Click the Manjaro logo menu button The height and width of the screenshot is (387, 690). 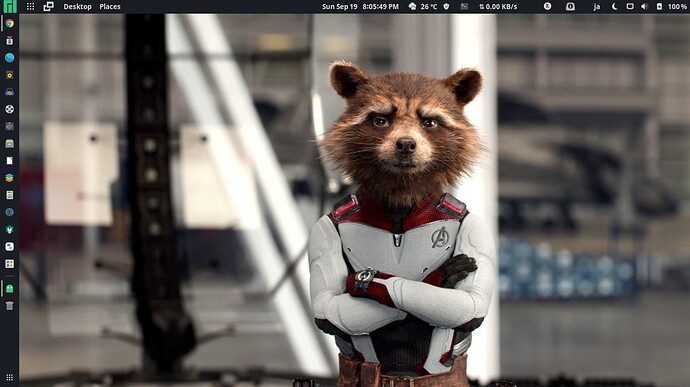point(9,6)
